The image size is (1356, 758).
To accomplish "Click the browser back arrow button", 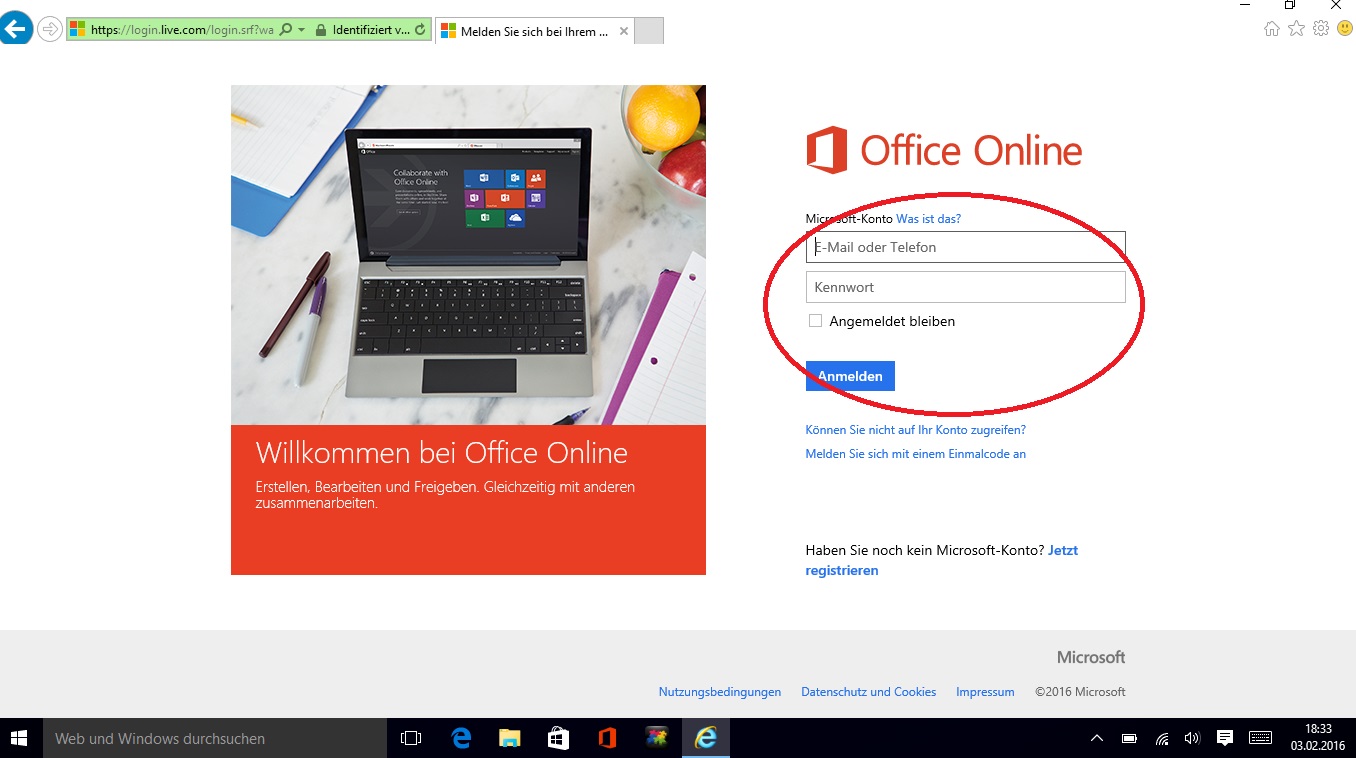I will click(15, 29).
